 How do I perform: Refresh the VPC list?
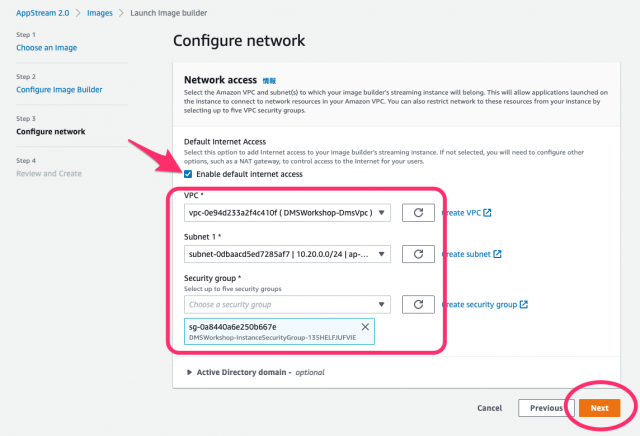pos(418,213)
